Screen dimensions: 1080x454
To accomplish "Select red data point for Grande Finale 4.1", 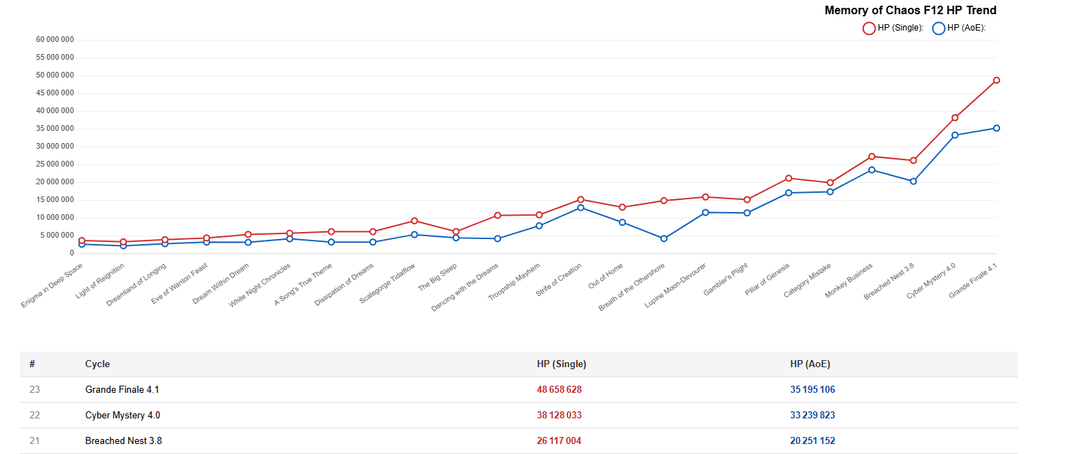I will [x=996, y=80].
